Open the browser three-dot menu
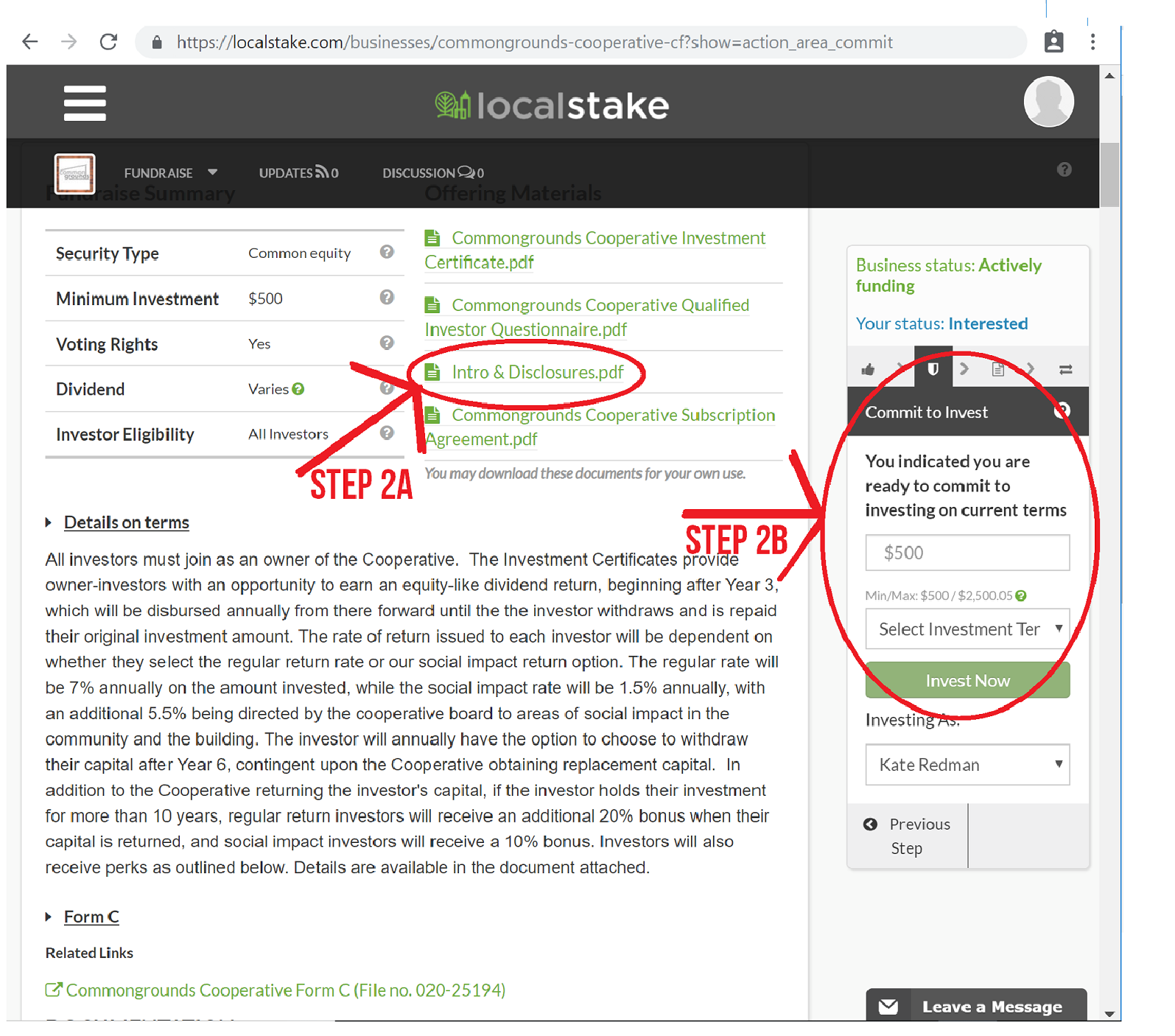 [1093, 42]
